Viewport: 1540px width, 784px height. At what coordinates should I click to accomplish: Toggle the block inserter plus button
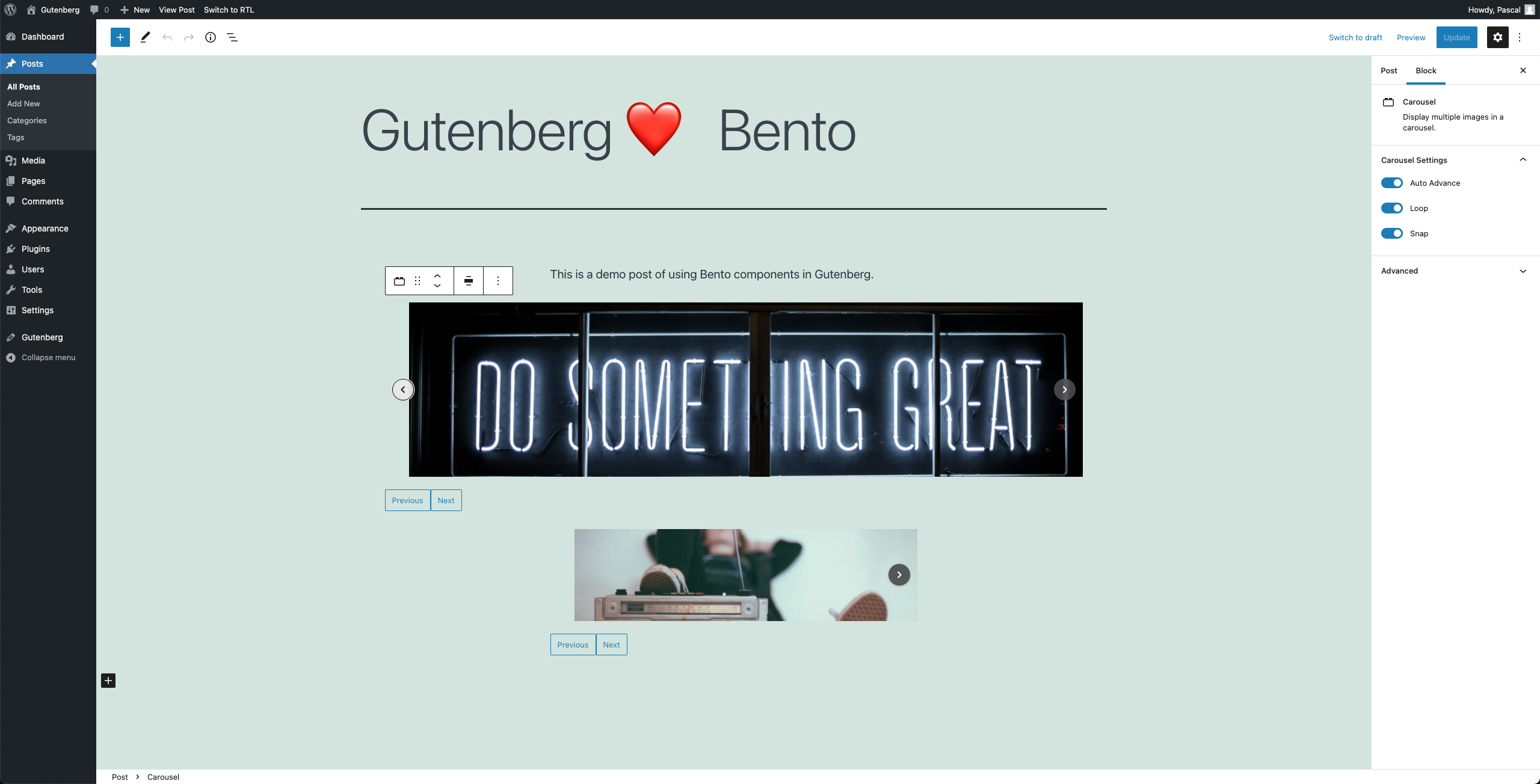(120, 37)
